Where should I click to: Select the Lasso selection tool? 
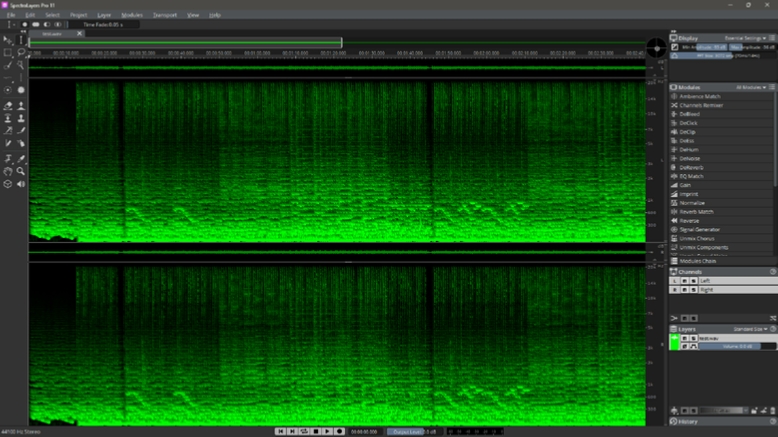[21, 52]
